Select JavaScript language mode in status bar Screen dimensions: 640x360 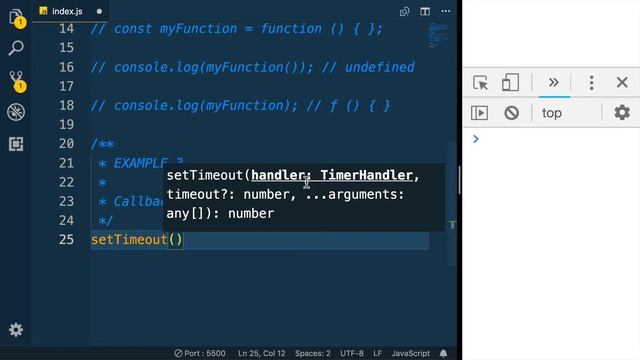[411, 353]
